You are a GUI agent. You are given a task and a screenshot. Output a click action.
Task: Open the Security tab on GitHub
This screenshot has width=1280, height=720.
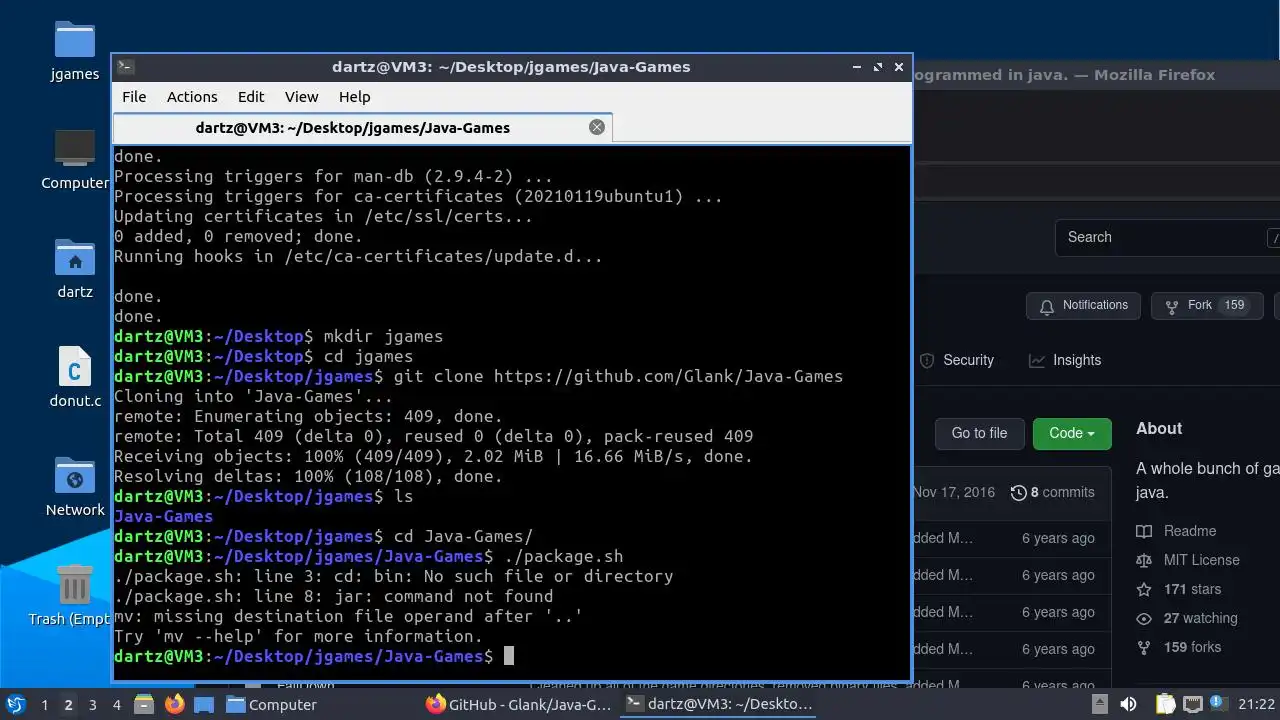tap(956, 360)
